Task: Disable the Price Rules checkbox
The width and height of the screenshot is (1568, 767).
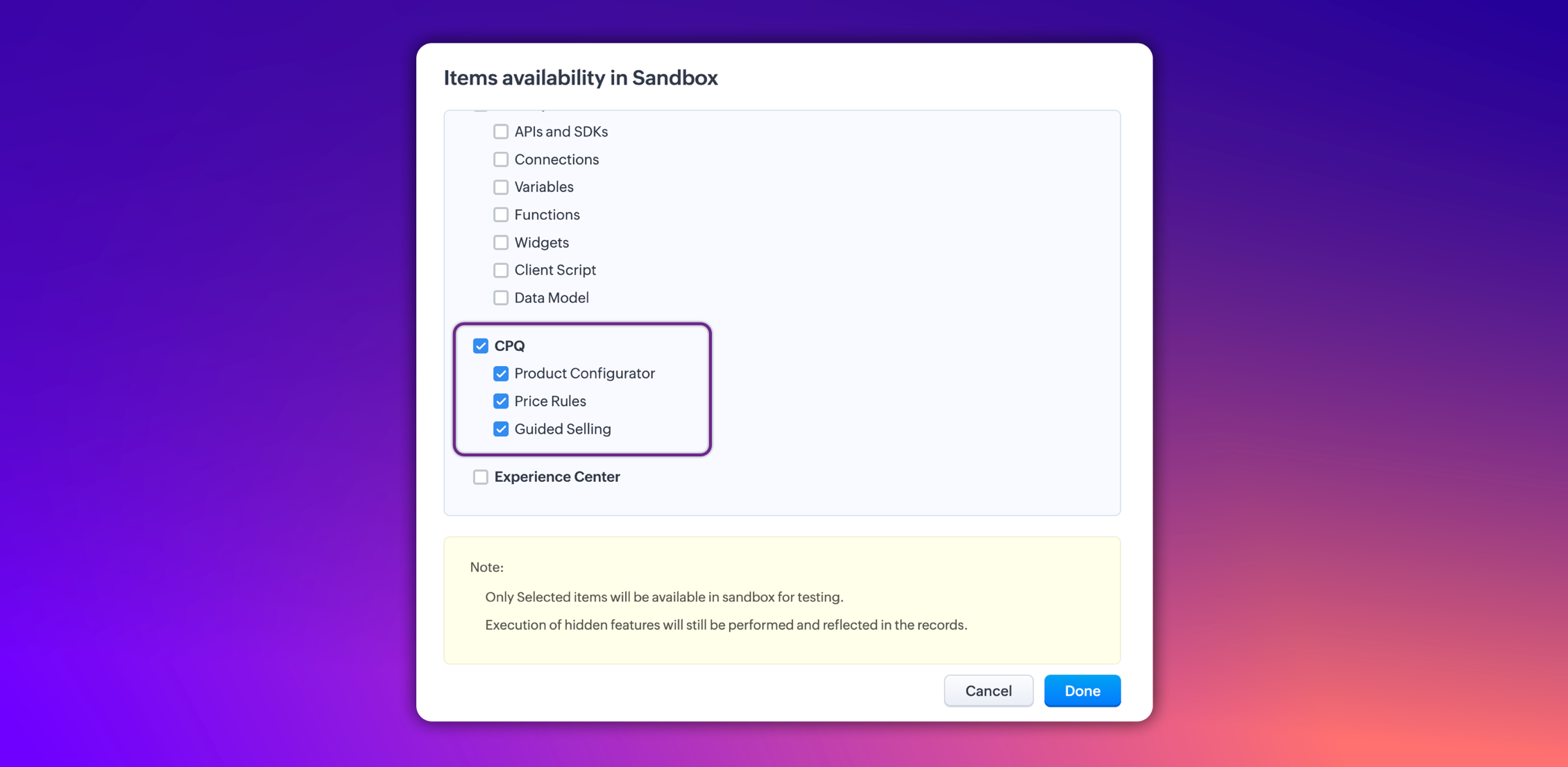Action: [x=500, y=402]
